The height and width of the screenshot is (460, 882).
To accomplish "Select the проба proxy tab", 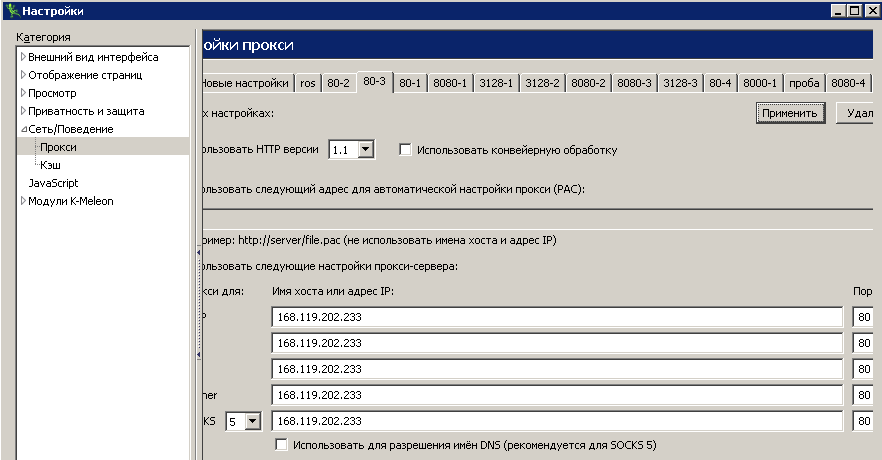I will pos(804,83).
